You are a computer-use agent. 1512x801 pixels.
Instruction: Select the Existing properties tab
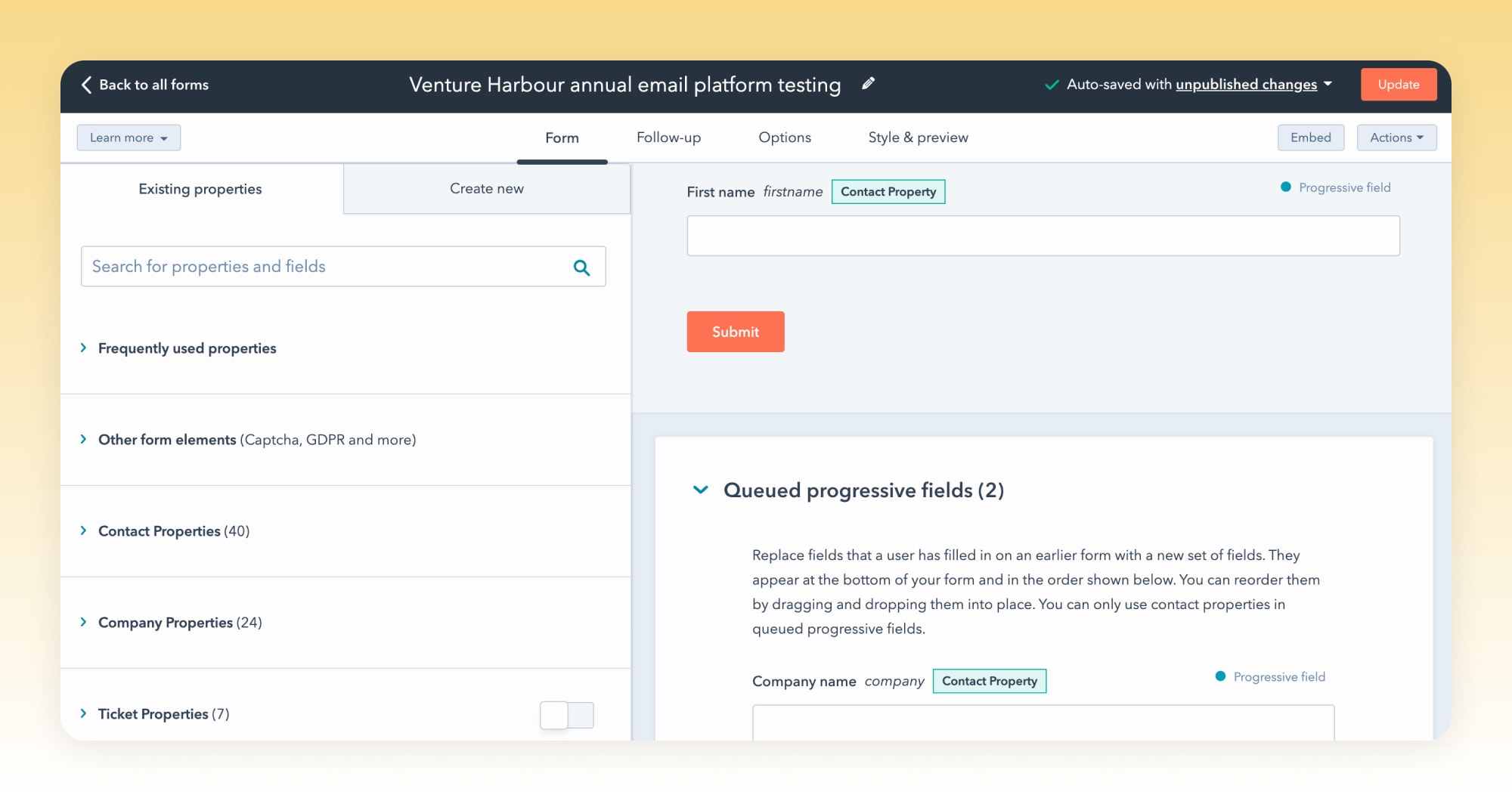click(x=200, y=189)
